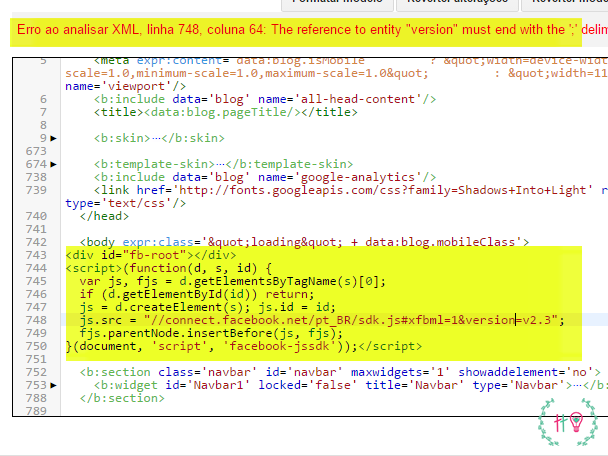Screen dimensions: 608x456
Task: Click the type='text/css' attribute text
Action: (118, 203)
